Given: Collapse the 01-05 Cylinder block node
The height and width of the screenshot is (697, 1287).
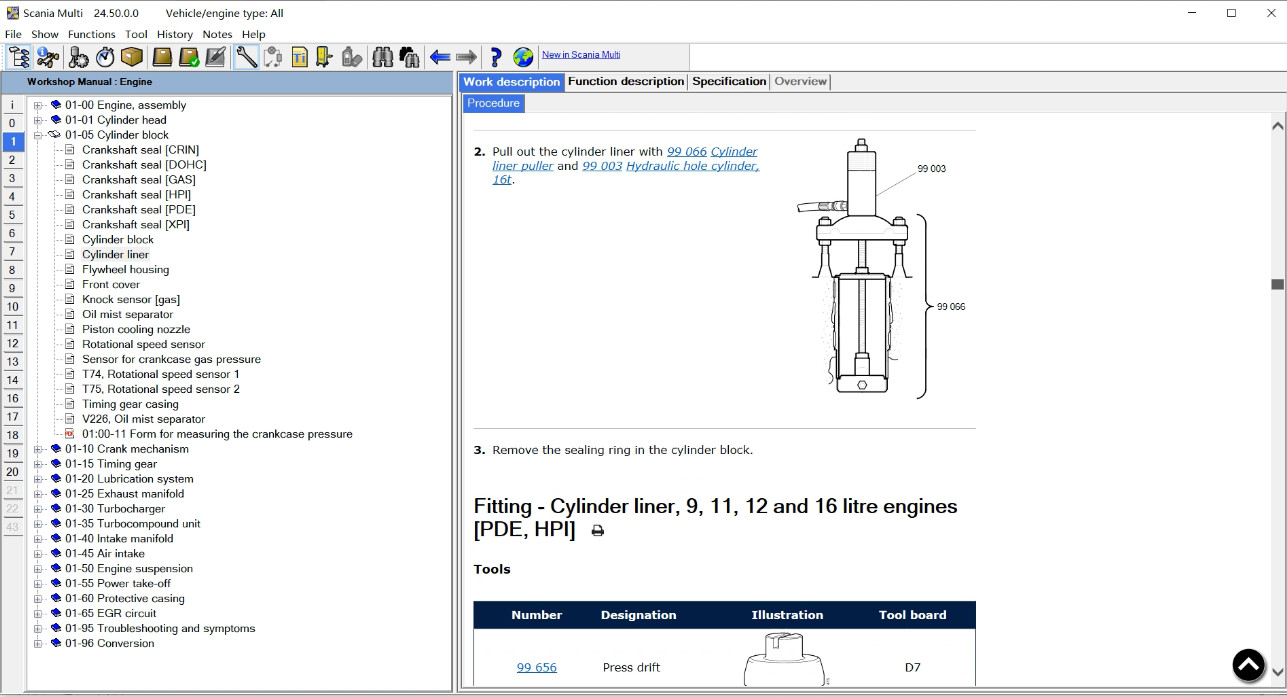Looking at the screenshot, I should [38, 135].
